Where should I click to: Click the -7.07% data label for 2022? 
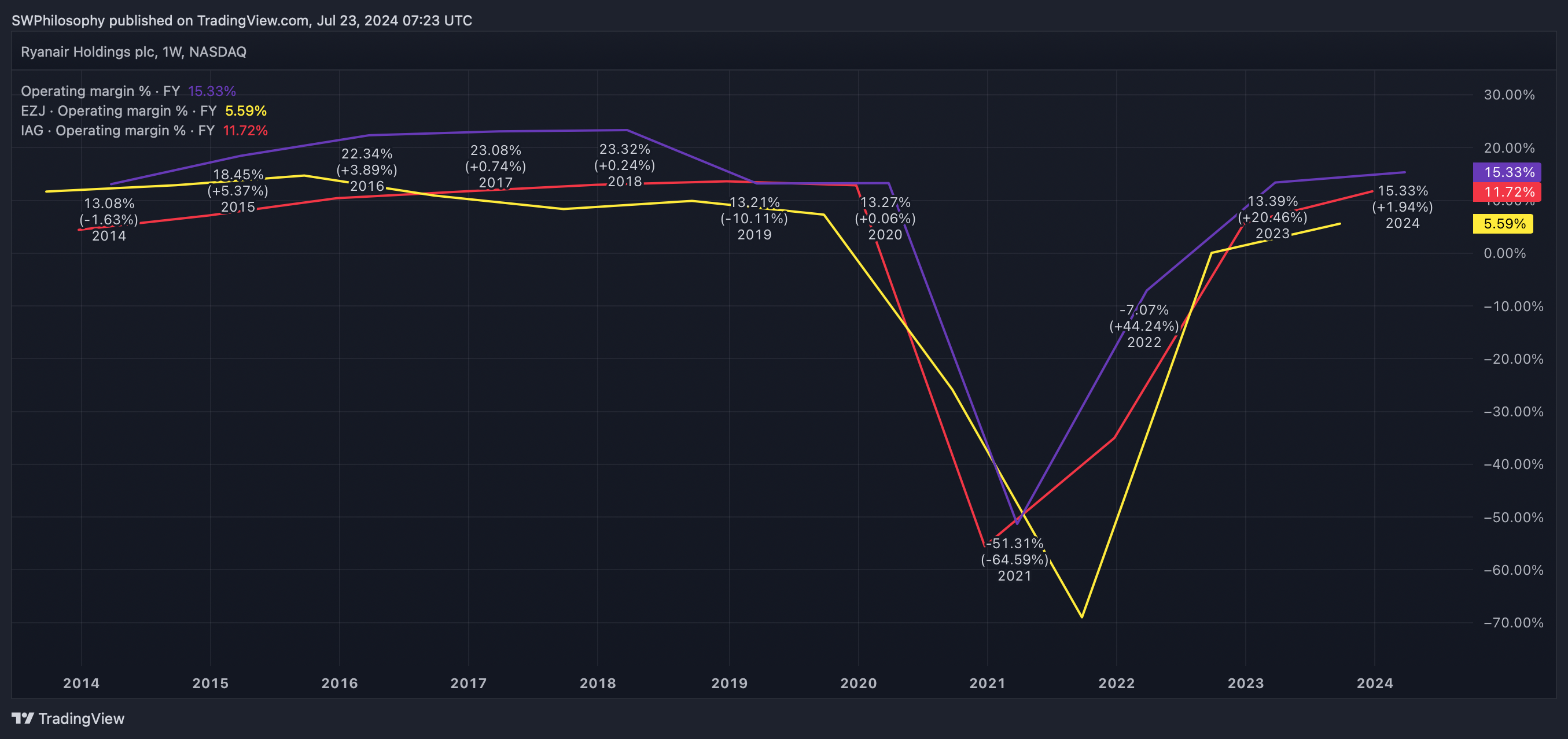[x=1144, y=310]
